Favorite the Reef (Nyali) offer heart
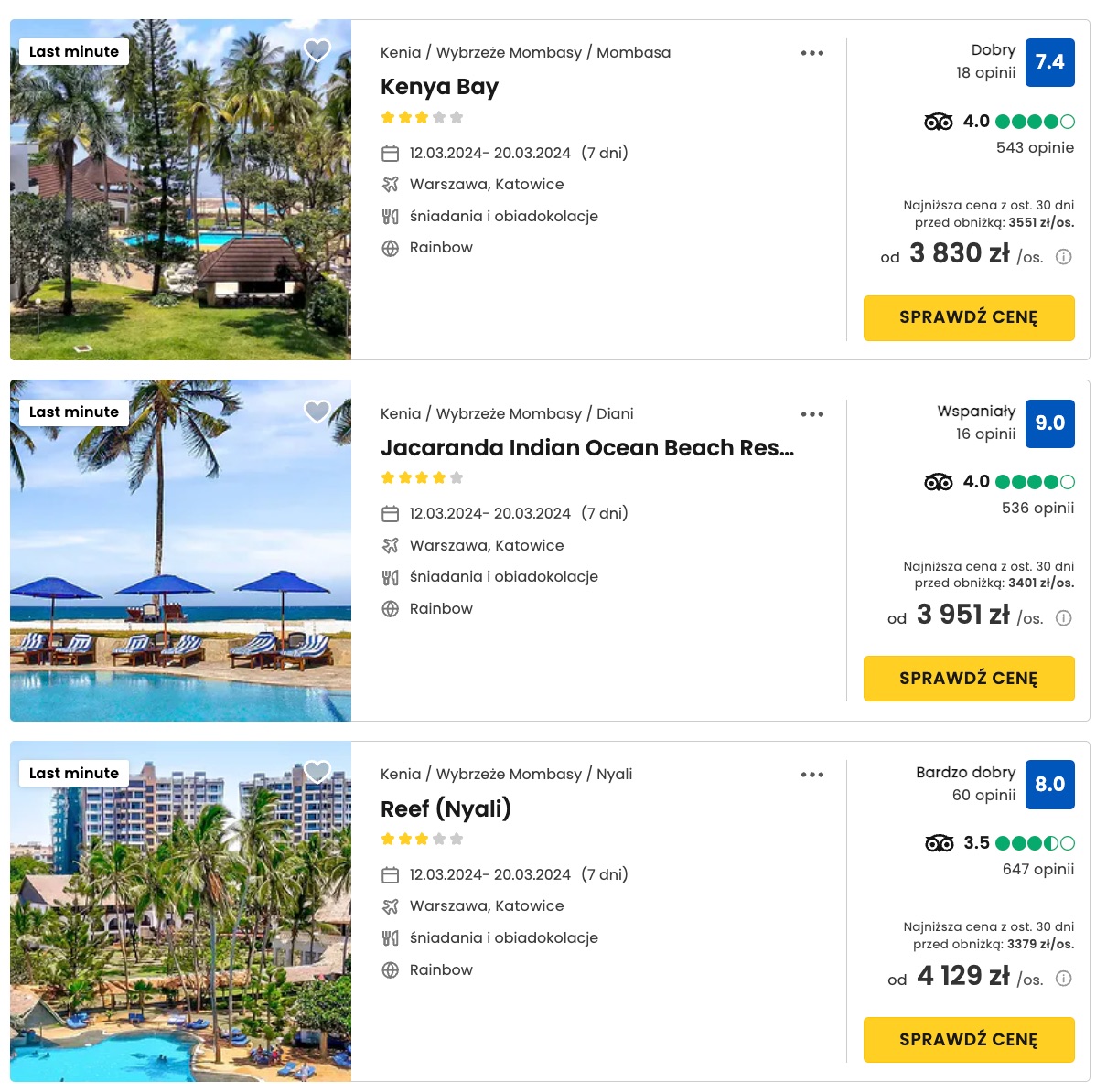The height and width of the screenshot is (1092, 1096). pyautogui.click(x=317, y=772)
